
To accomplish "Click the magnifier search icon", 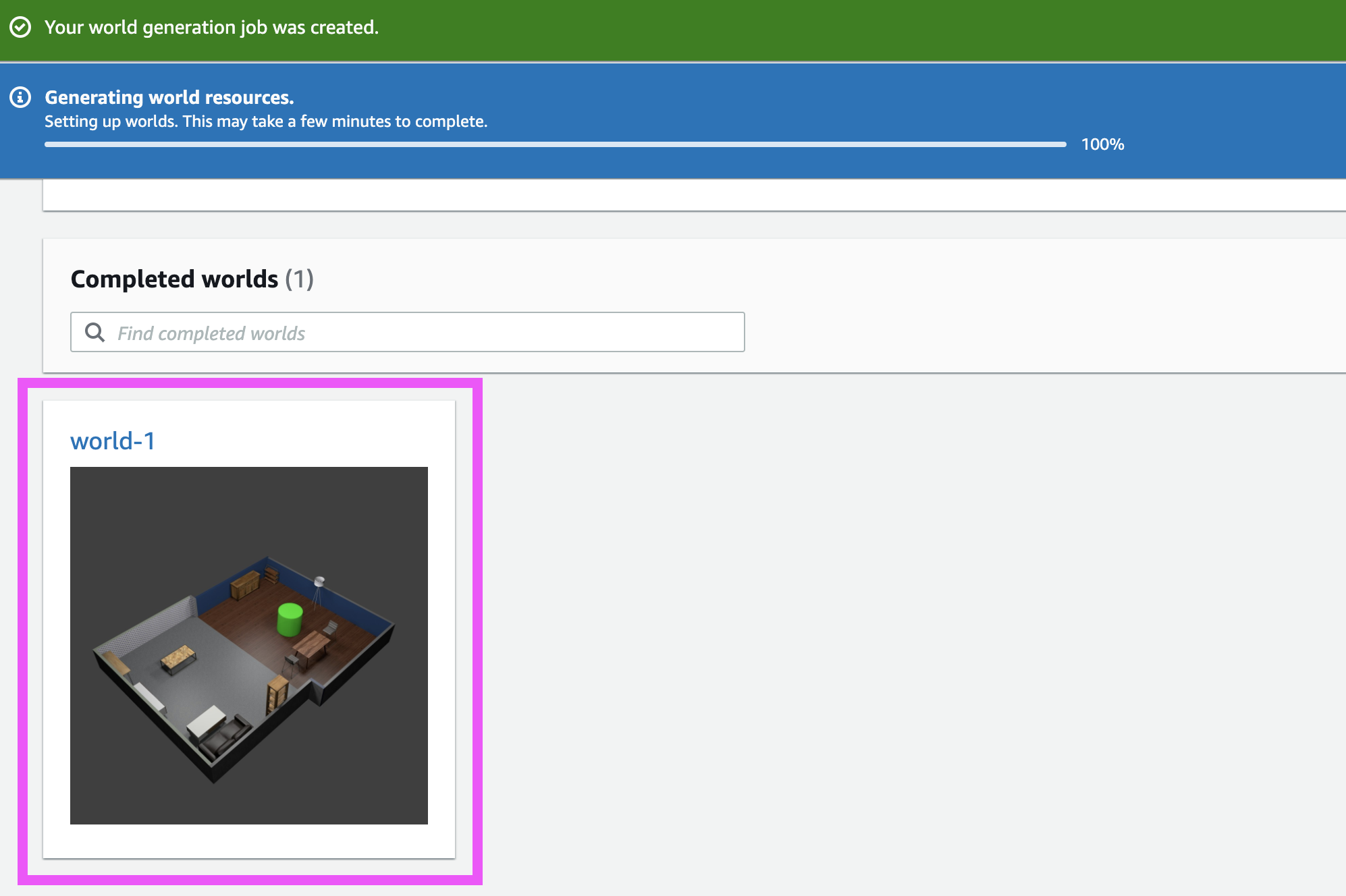I will click(x=95, y=332).
